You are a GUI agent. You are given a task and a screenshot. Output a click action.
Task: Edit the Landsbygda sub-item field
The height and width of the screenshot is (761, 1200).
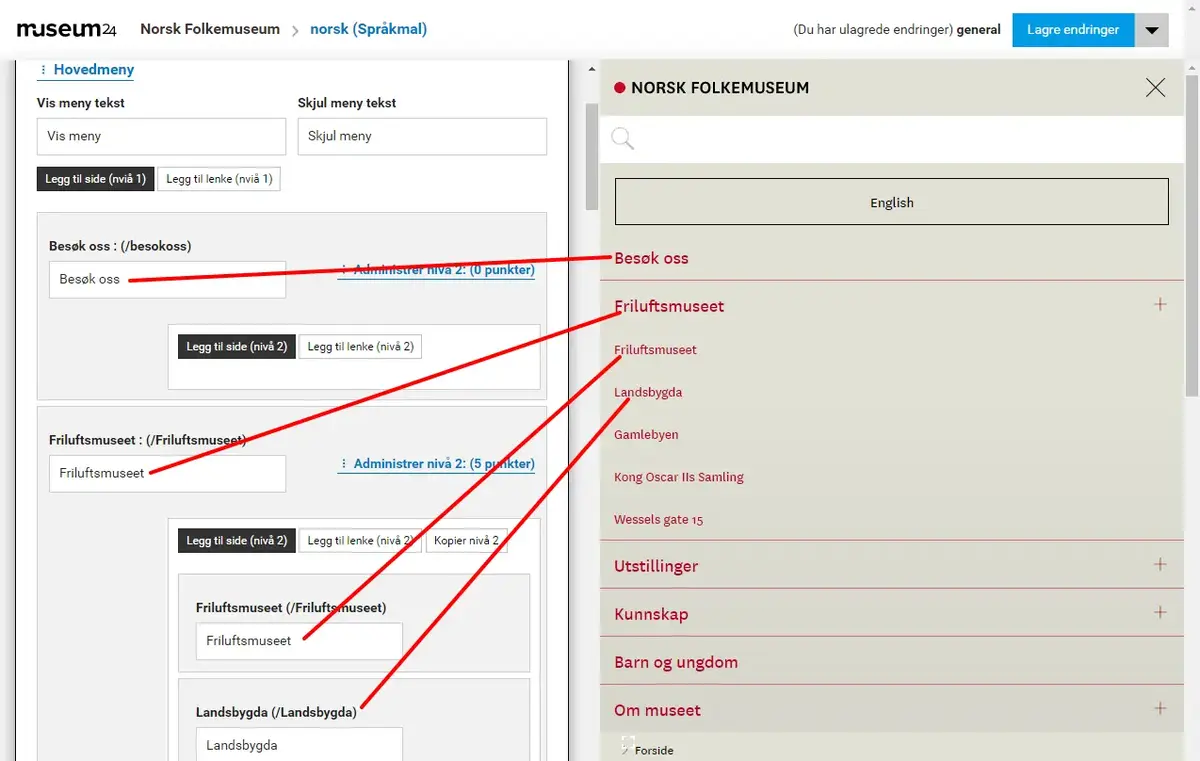299,745
